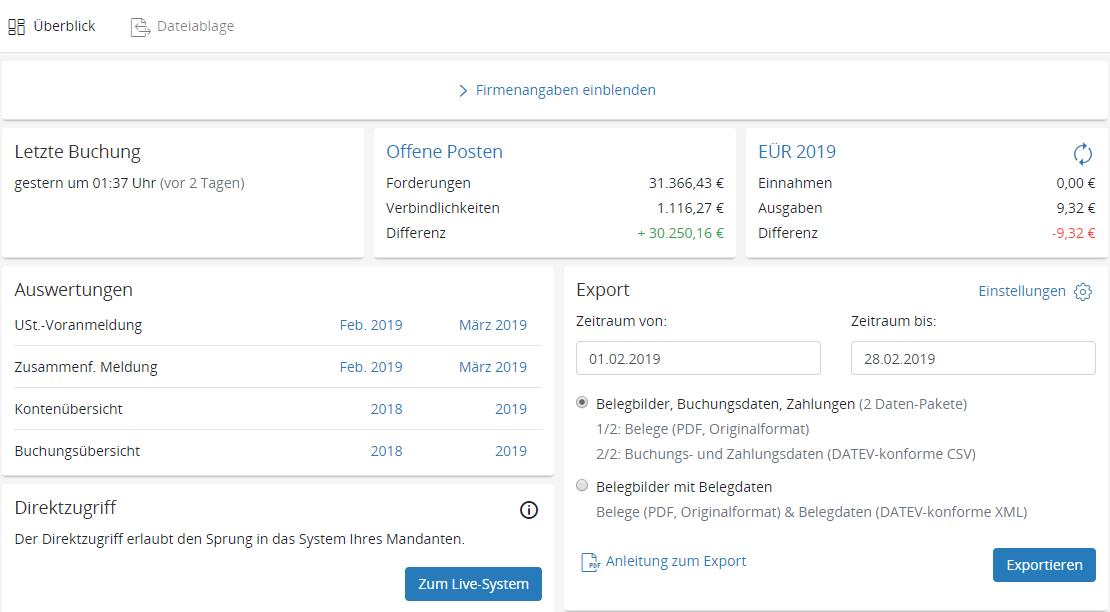Open Zusammenf. Meldung for März 2019
This screenshot has height=612, width=1110.
[492, 367]
